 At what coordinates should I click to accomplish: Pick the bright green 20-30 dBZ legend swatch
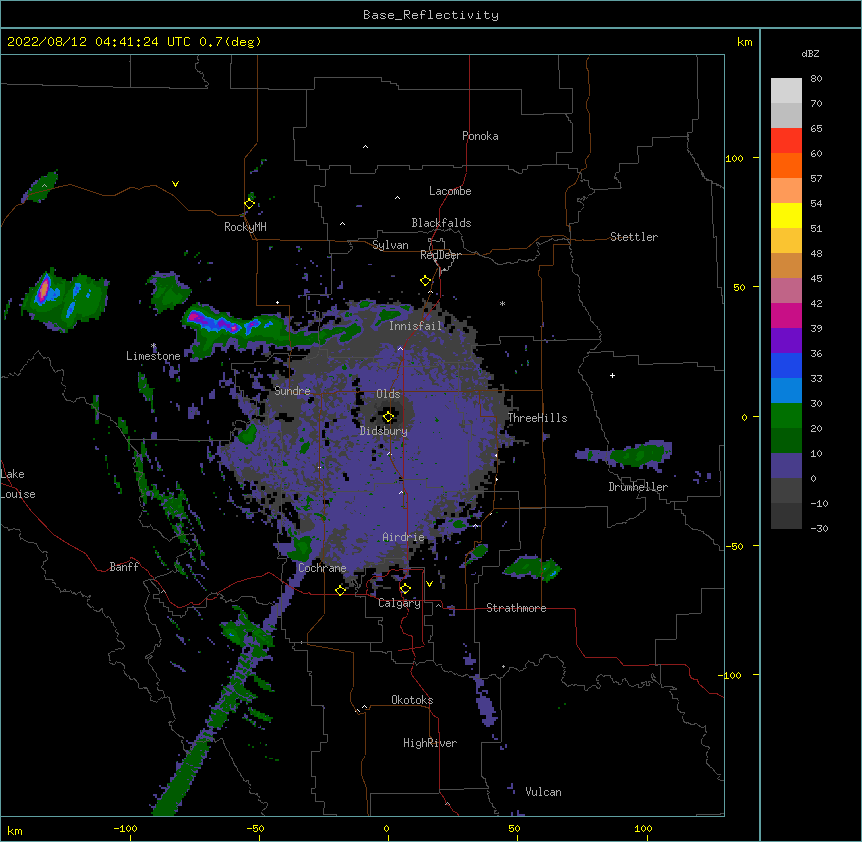786,416
